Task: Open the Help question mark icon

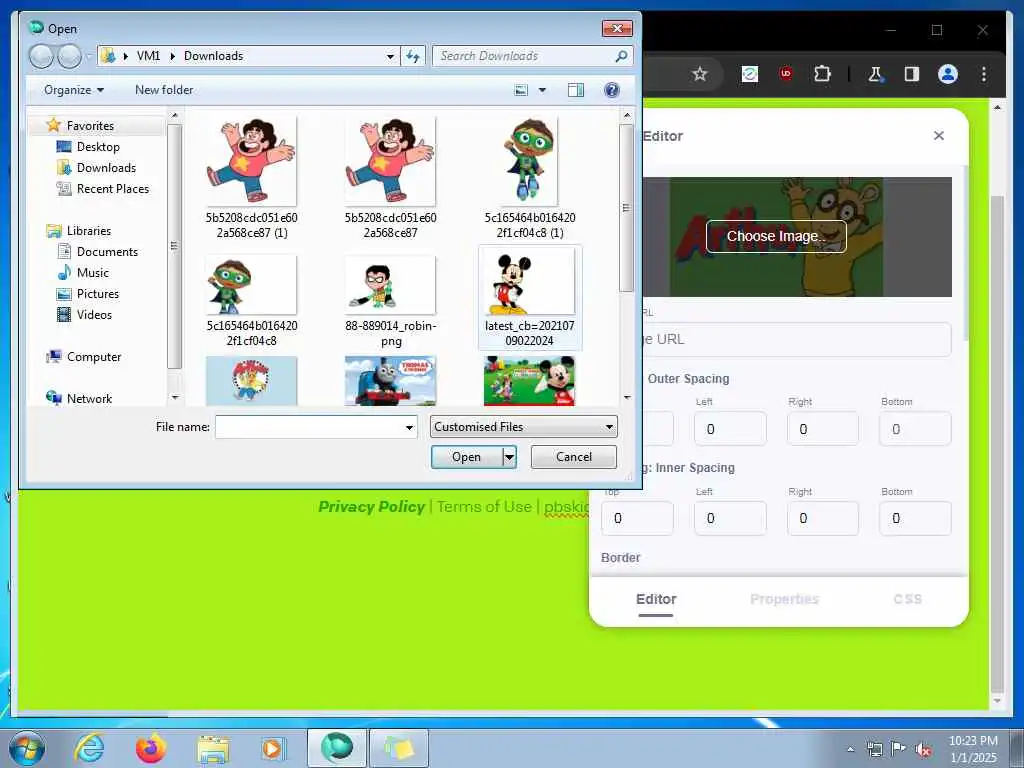Action: 612,90
